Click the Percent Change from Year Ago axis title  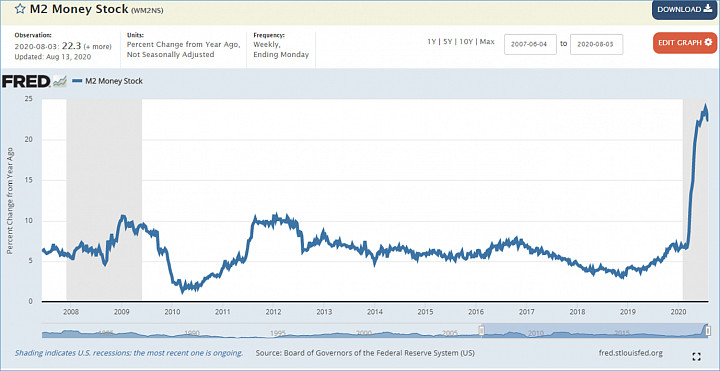[x=10, y=201]
